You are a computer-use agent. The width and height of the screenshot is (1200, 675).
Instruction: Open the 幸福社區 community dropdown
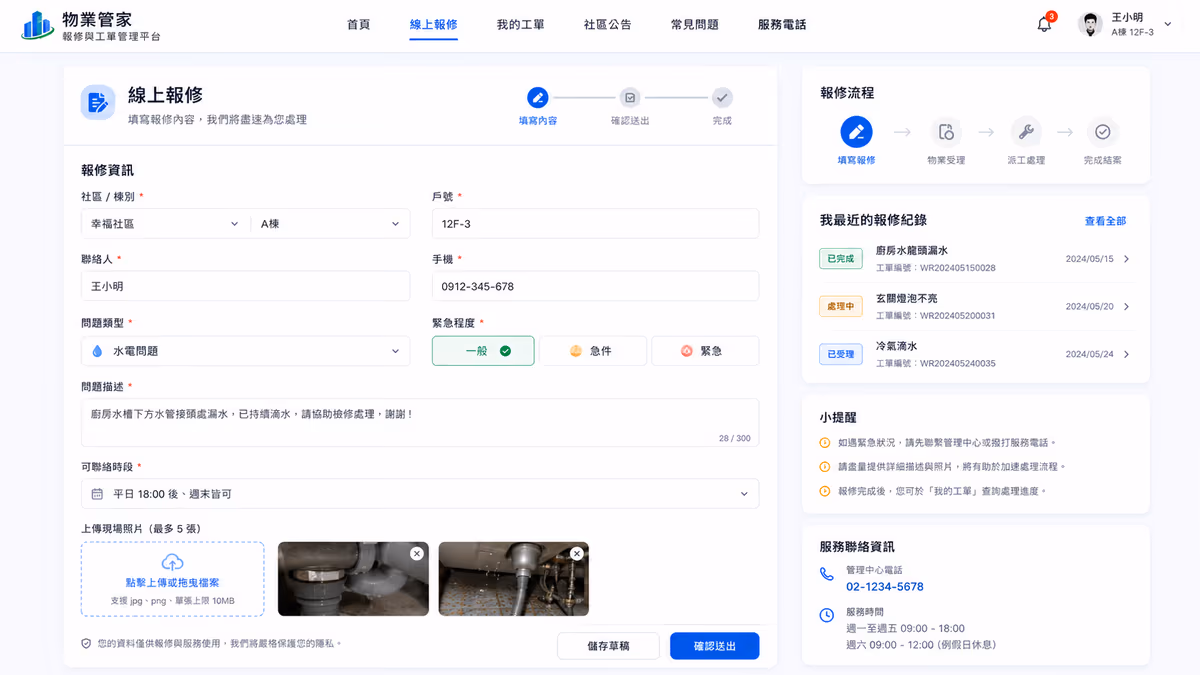tap(165, 224)
